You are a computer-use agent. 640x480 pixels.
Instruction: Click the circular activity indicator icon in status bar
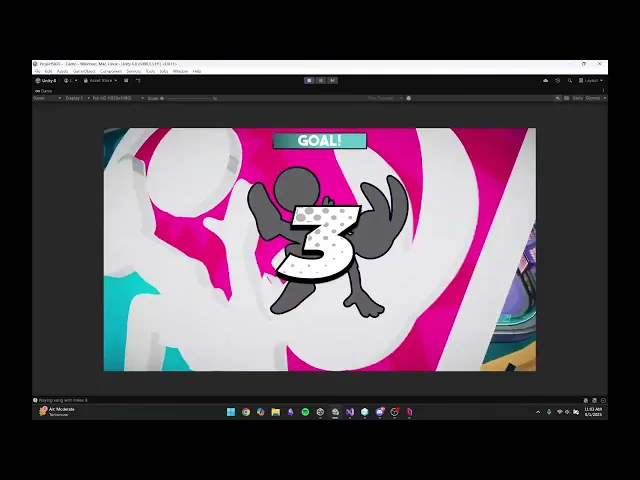603,400
